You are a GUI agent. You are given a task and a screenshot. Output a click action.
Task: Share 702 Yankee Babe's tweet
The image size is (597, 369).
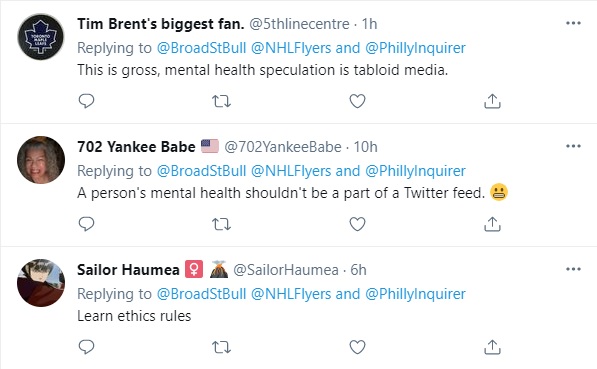pyautogui.click(x=492, y=224)
